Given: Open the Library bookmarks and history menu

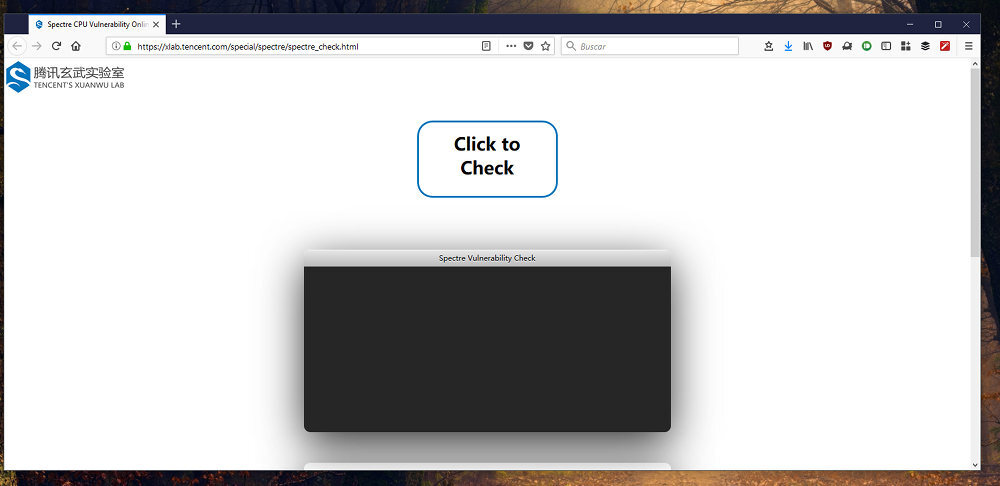Looking at the screenshot, I should coord(808,46).
